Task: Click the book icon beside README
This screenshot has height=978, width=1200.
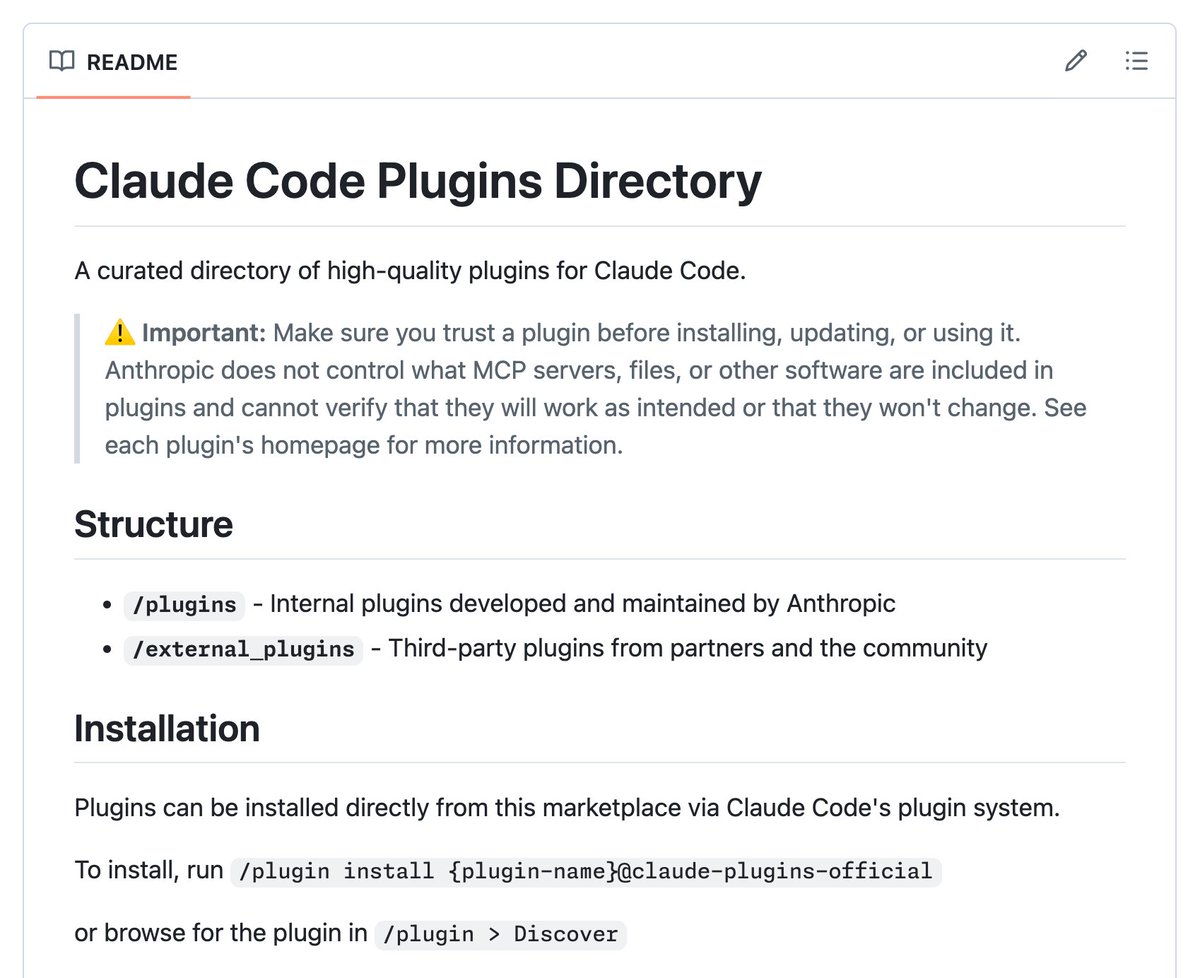Action: point(62,62)
